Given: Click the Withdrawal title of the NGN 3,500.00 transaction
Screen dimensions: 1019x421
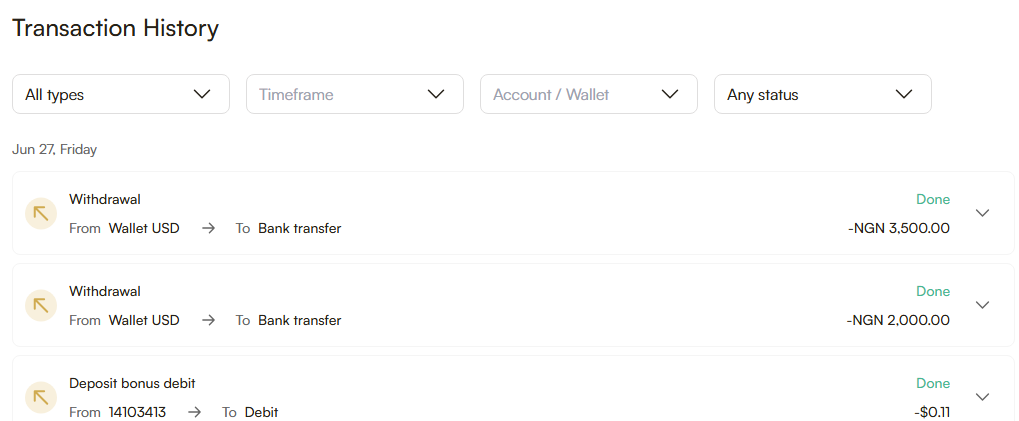Looking at the screenshot, I should pos(105,199).
